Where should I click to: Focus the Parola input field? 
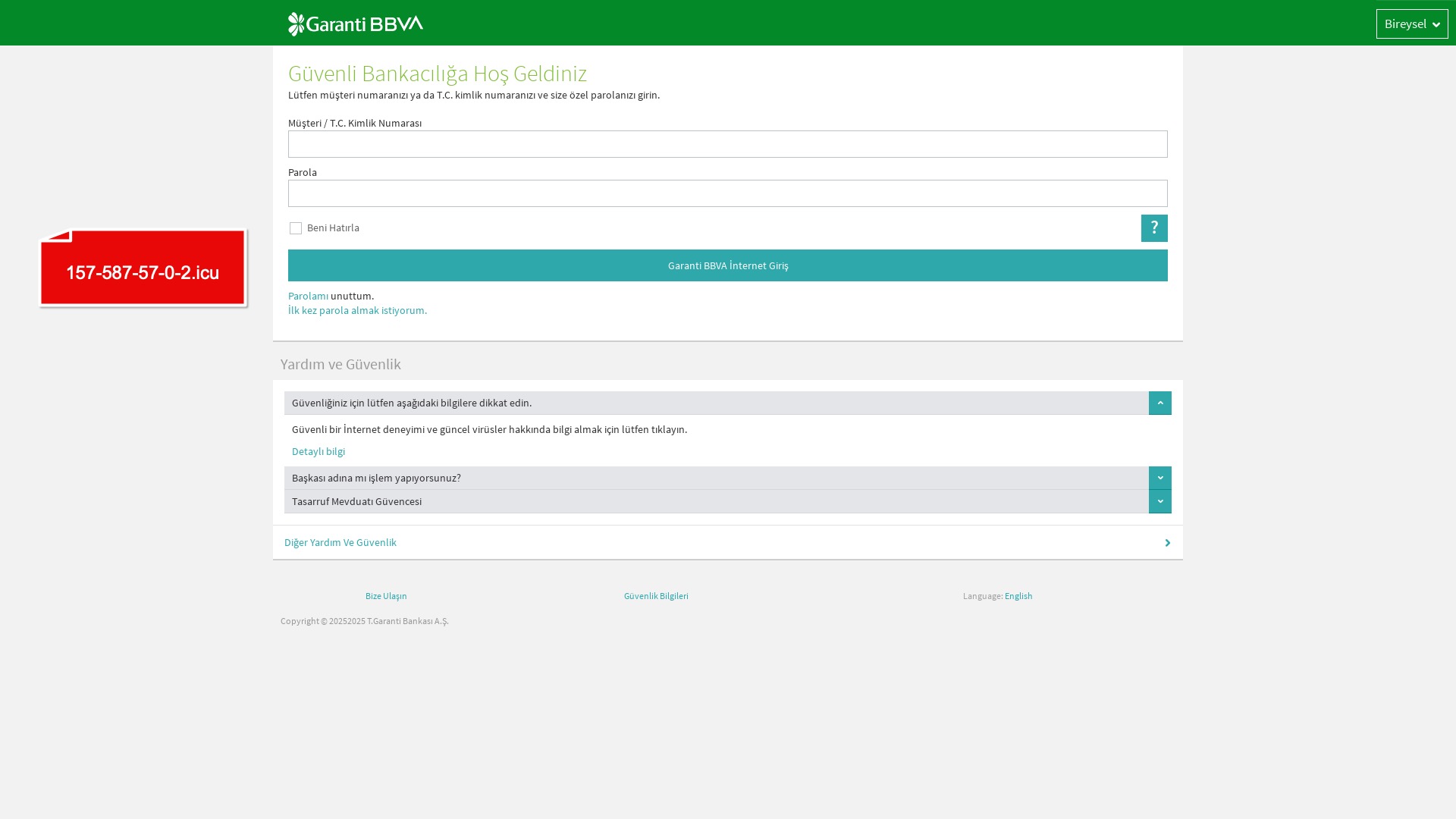tap(728, 193)
